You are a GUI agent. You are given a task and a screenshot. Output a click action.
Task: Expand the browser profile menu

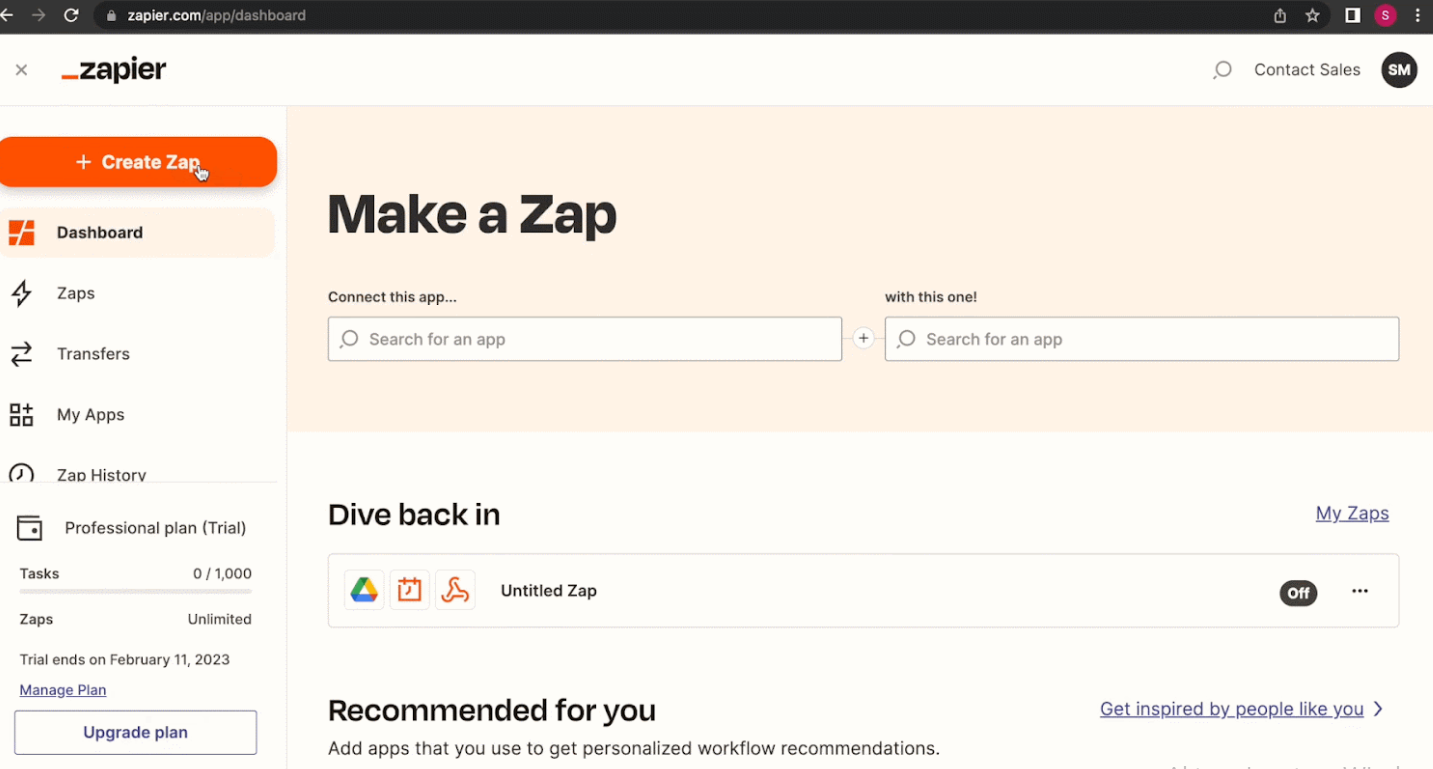[1384, 15]
